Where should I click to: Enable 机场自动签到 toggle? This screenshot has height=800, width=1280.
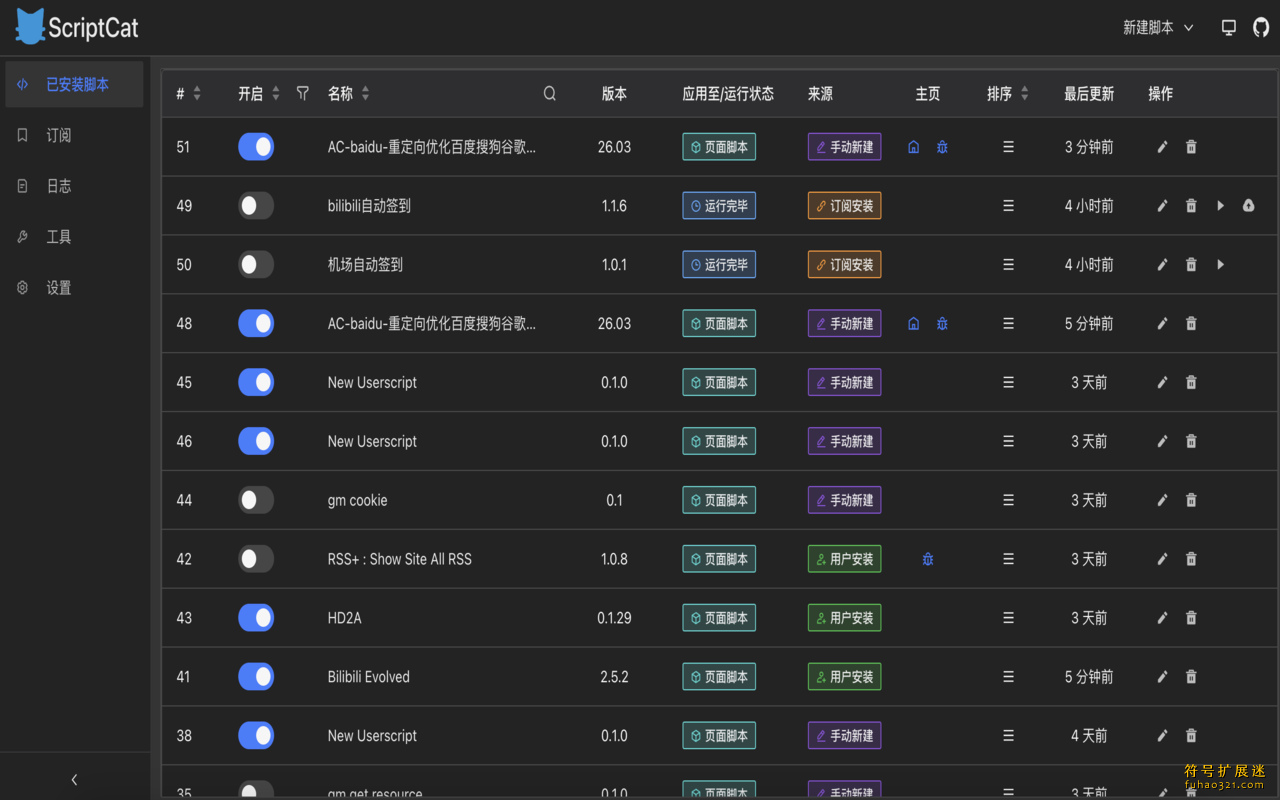256,265
